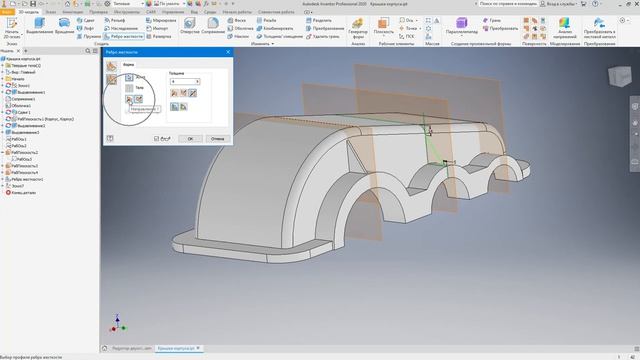The image size is (640, 360).
Task: Open the Проверка ribbon tab
Action: click(x=98, y=12)
